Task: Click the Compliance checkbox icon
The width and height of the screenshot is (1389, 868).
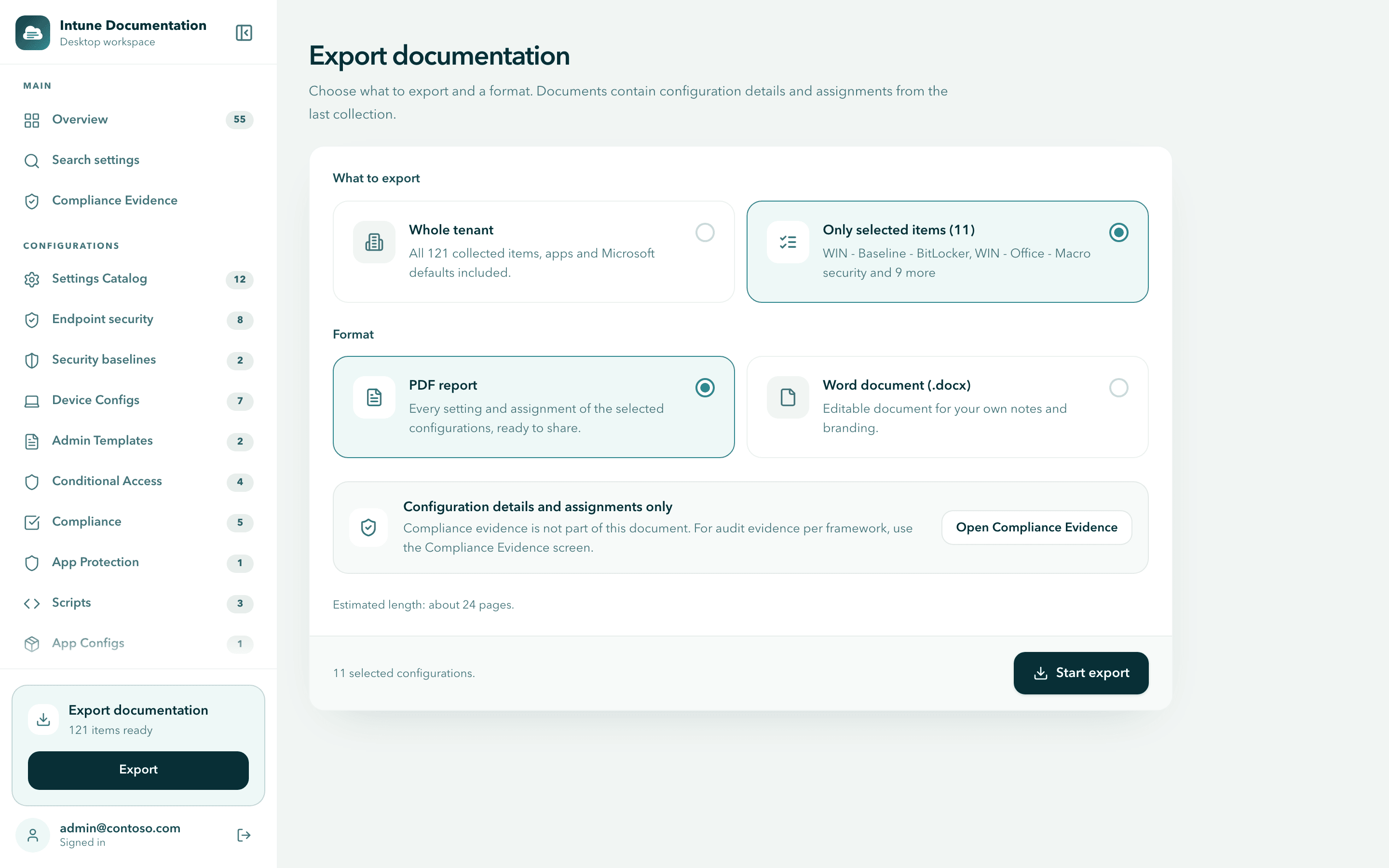Action: (31, 522)
